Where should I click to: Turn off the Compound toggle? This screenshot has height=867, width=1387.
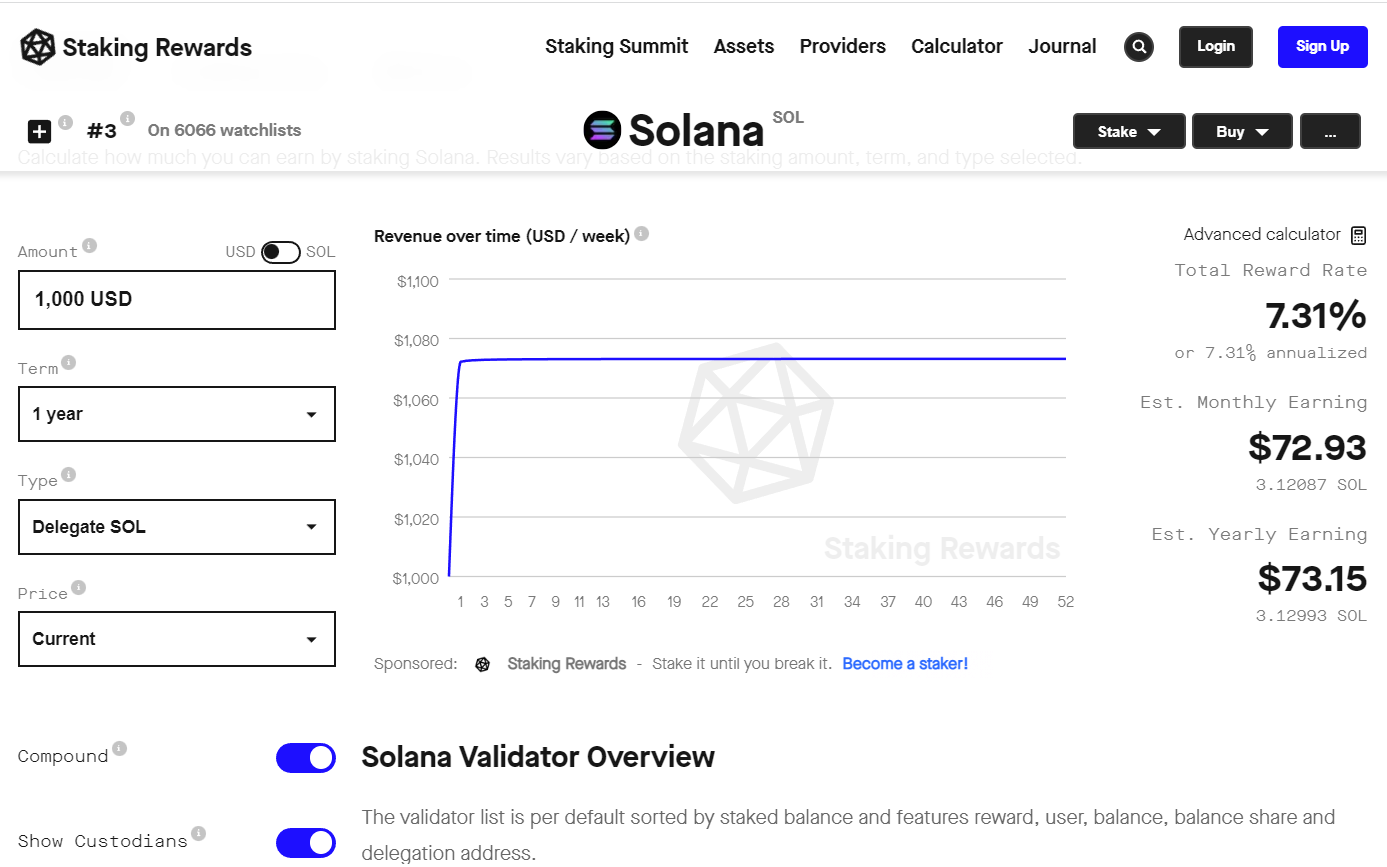click(x=306, y=758)
